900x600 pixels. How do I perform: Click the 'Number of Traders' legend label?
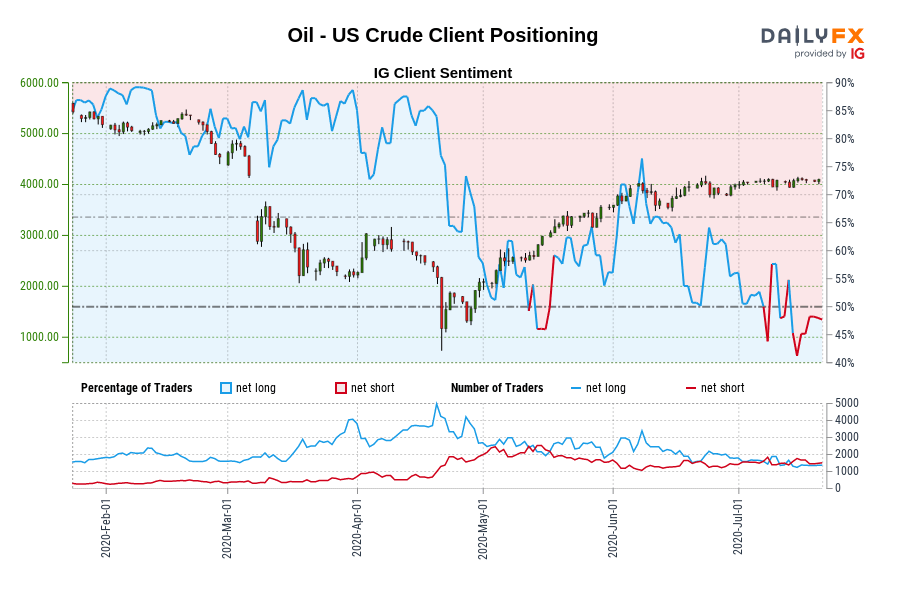click(496, 388)
